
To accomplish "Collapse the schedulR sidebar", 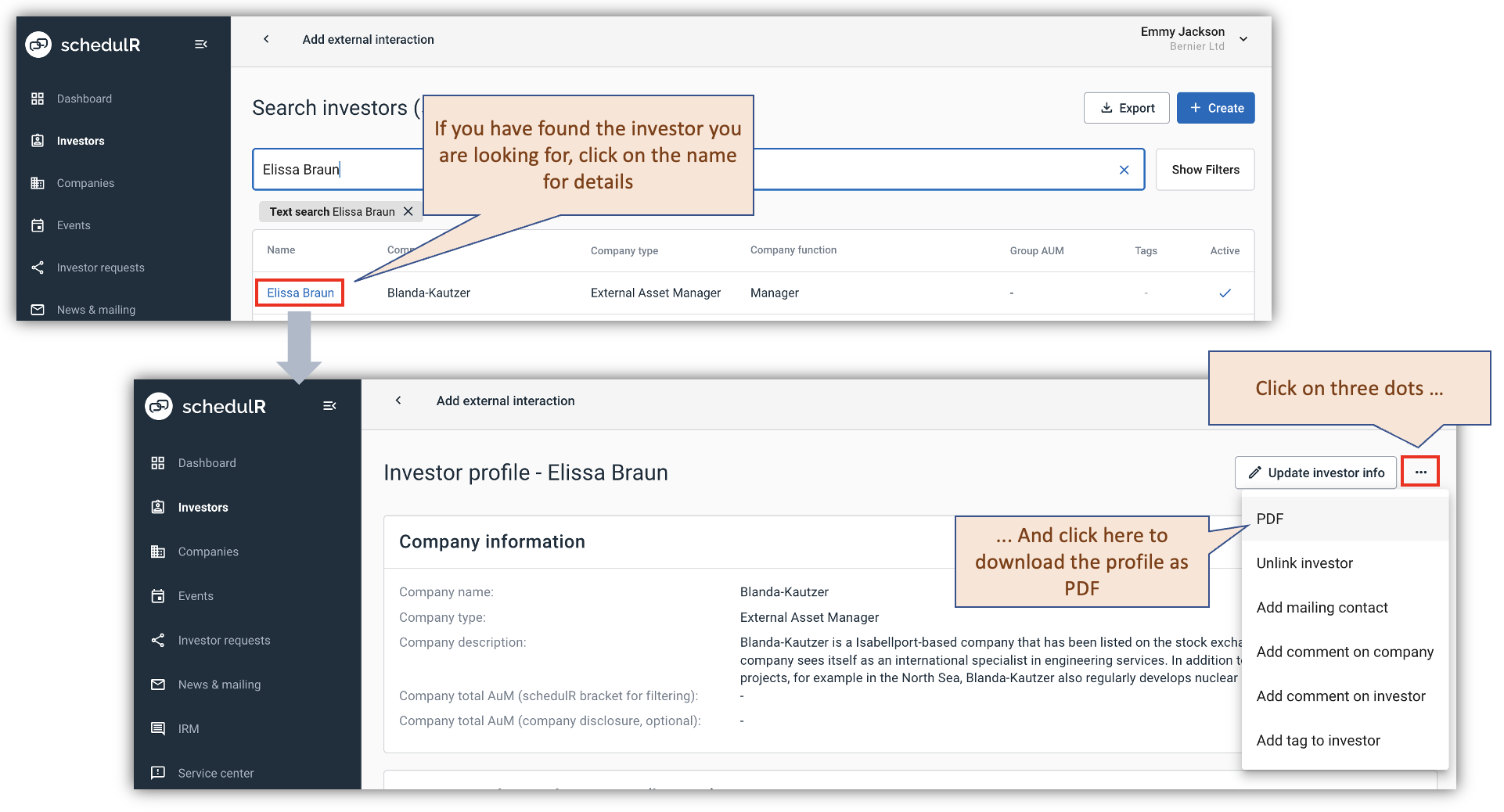I will [200, 44].
